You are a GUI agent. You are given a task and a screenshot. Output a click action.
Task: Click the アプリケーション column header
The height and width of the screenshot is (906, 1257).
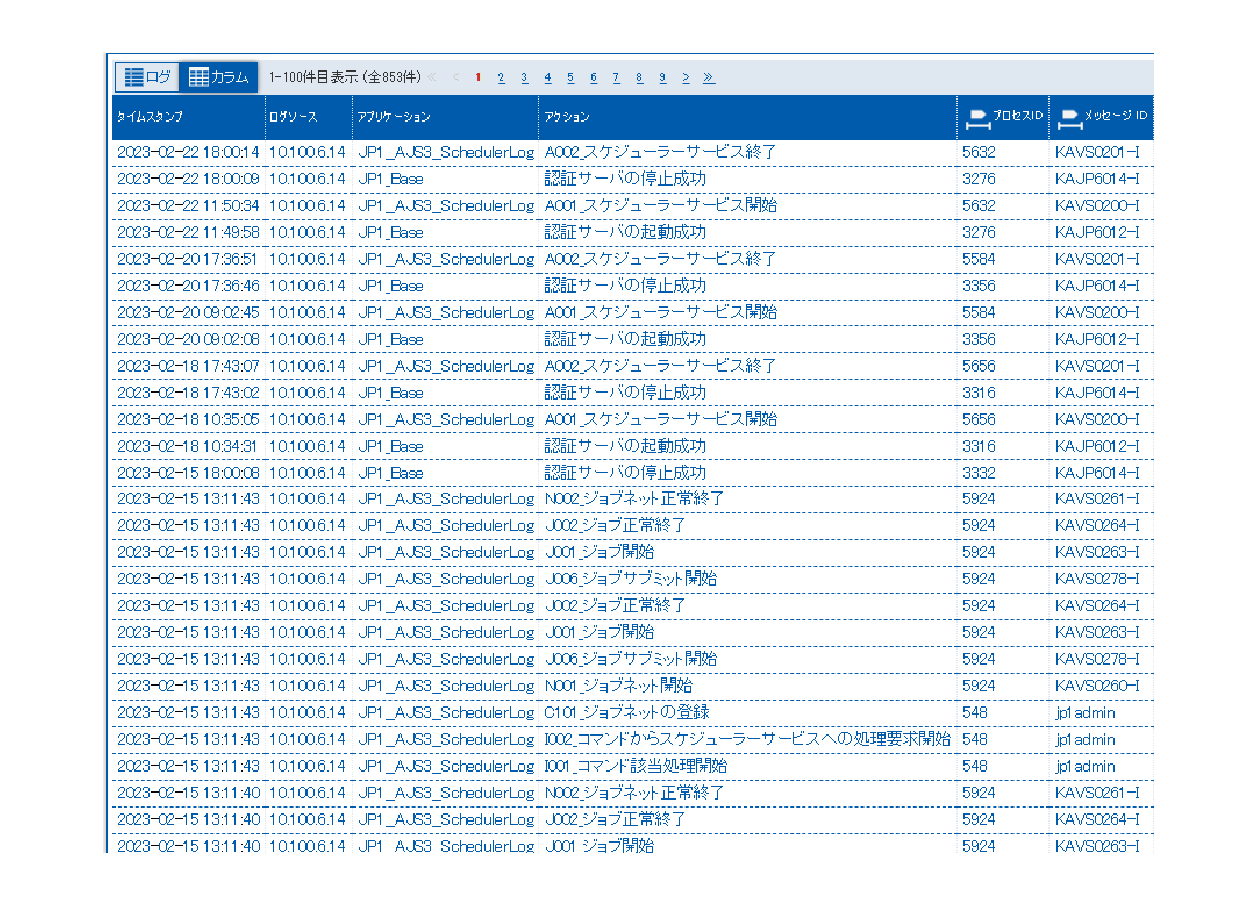coord(394,117)
